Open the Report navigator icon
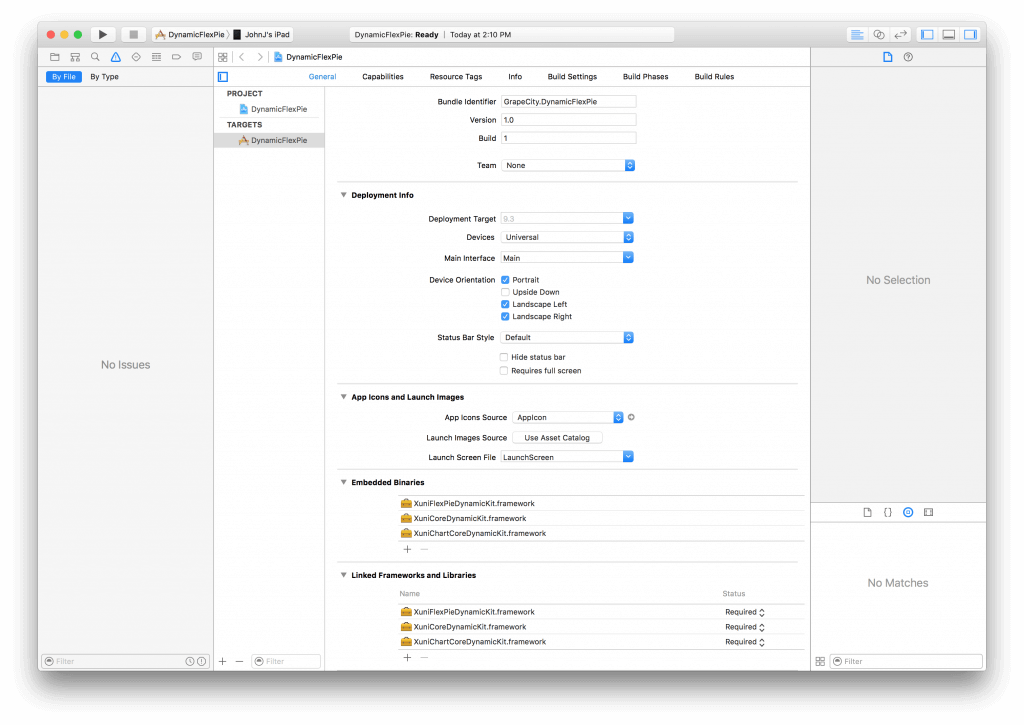 (197, 57)
